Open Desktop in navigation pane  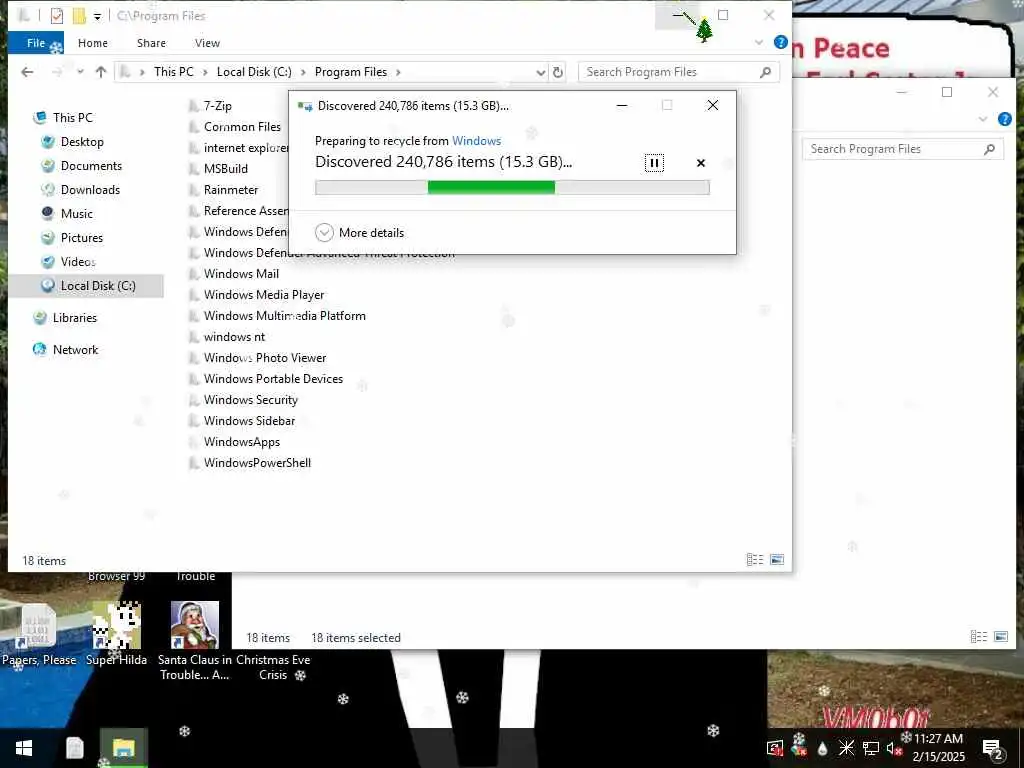coord(82,142)
